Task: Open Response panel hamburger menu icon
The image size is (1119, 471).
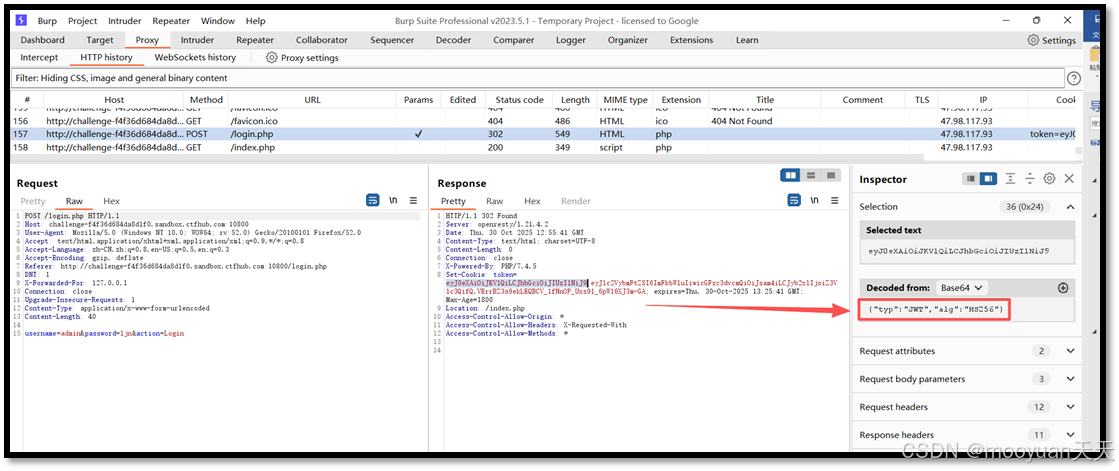Action: point(834,201)
